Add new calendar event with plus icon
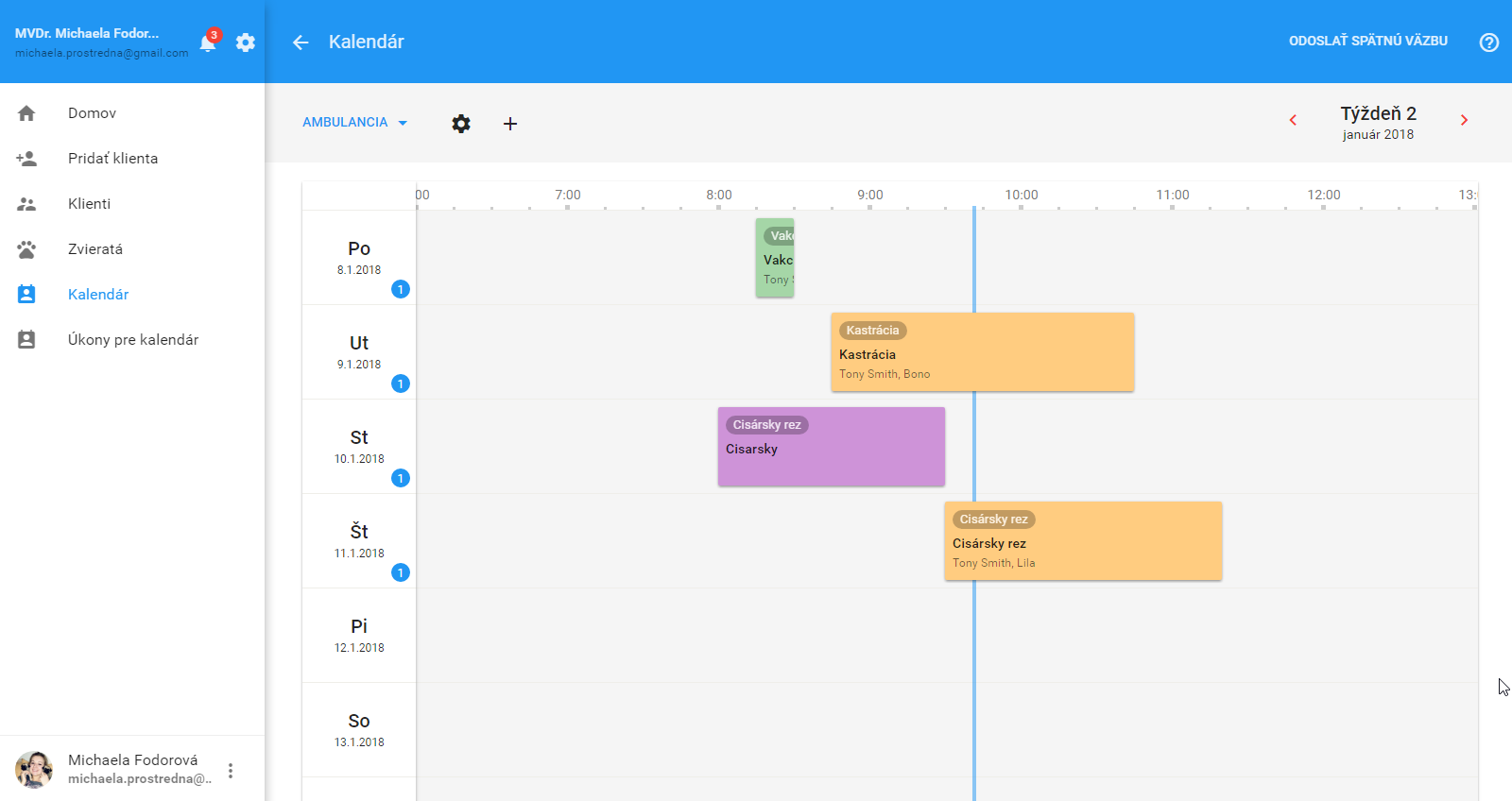 point(510,124)
